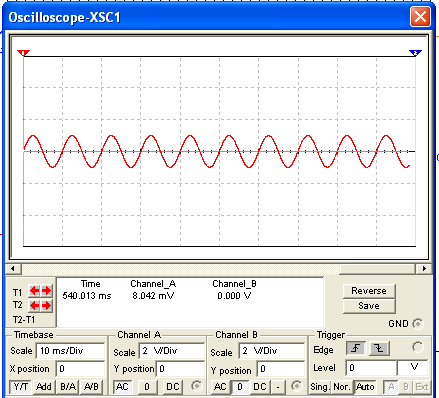Click the Trigger radio indicator
The width and height of the screenshot is (439, 398).
click(x=417, y=347)
